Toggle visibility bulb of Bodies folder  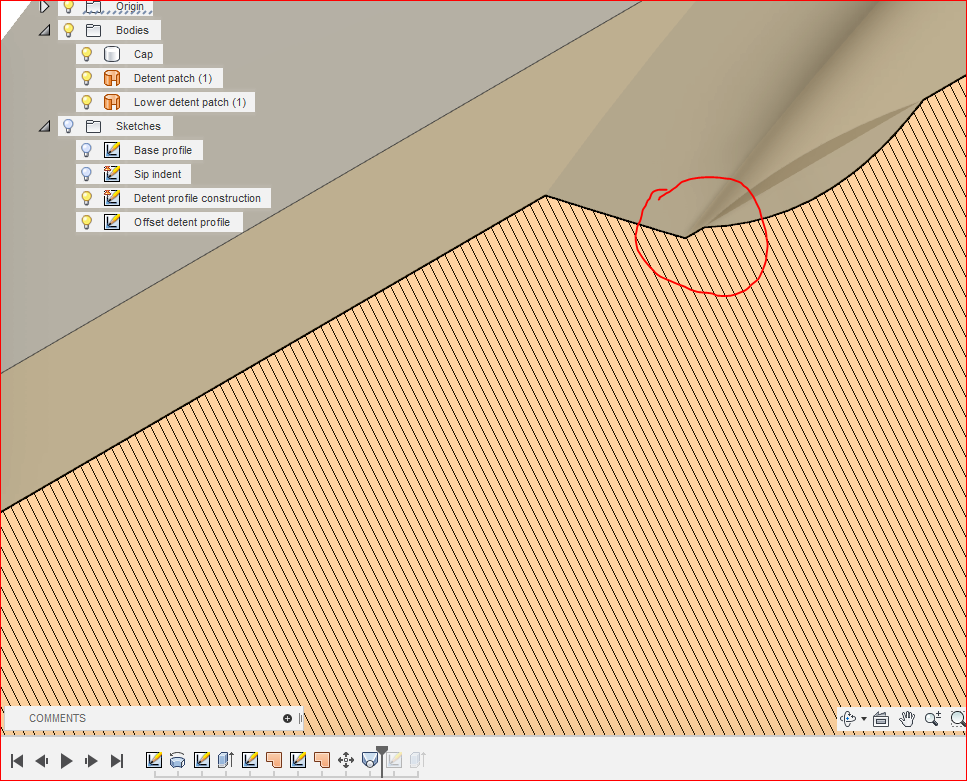(x=68, y=30)
